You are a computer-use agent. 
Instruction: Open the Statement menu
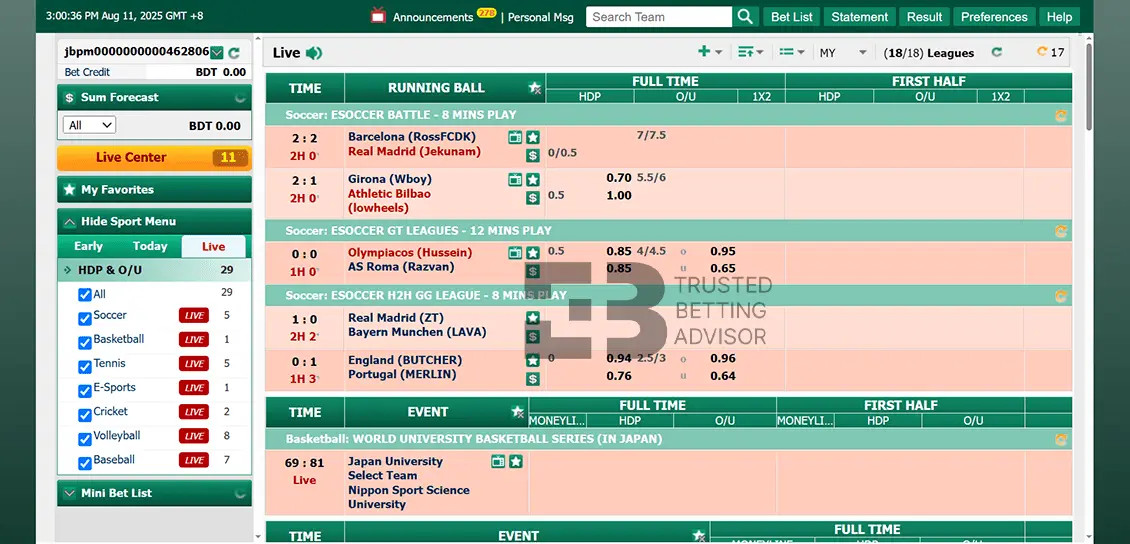860,17
